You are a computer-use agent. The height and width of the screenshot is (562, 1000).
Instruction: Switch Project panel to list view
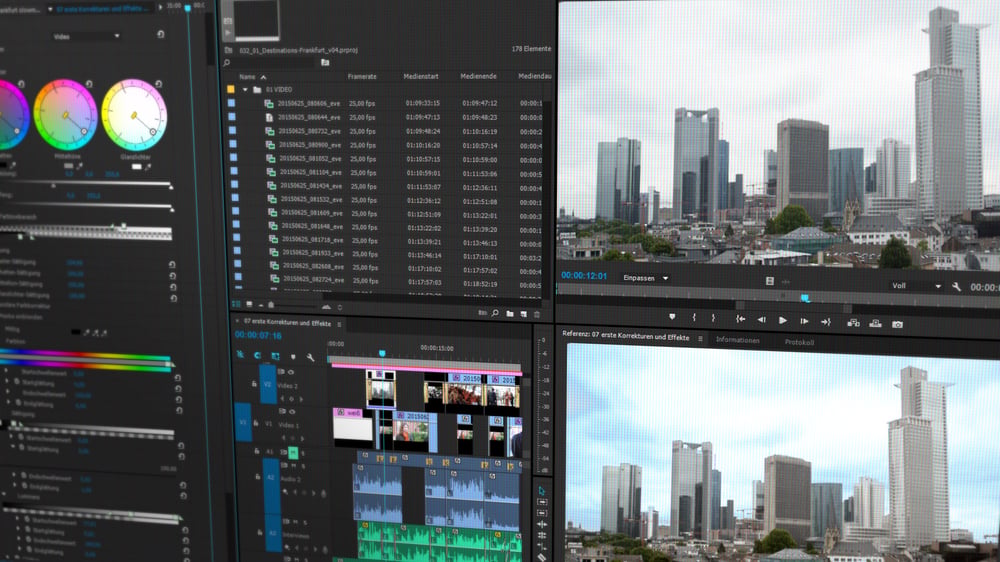pos(237,304)
